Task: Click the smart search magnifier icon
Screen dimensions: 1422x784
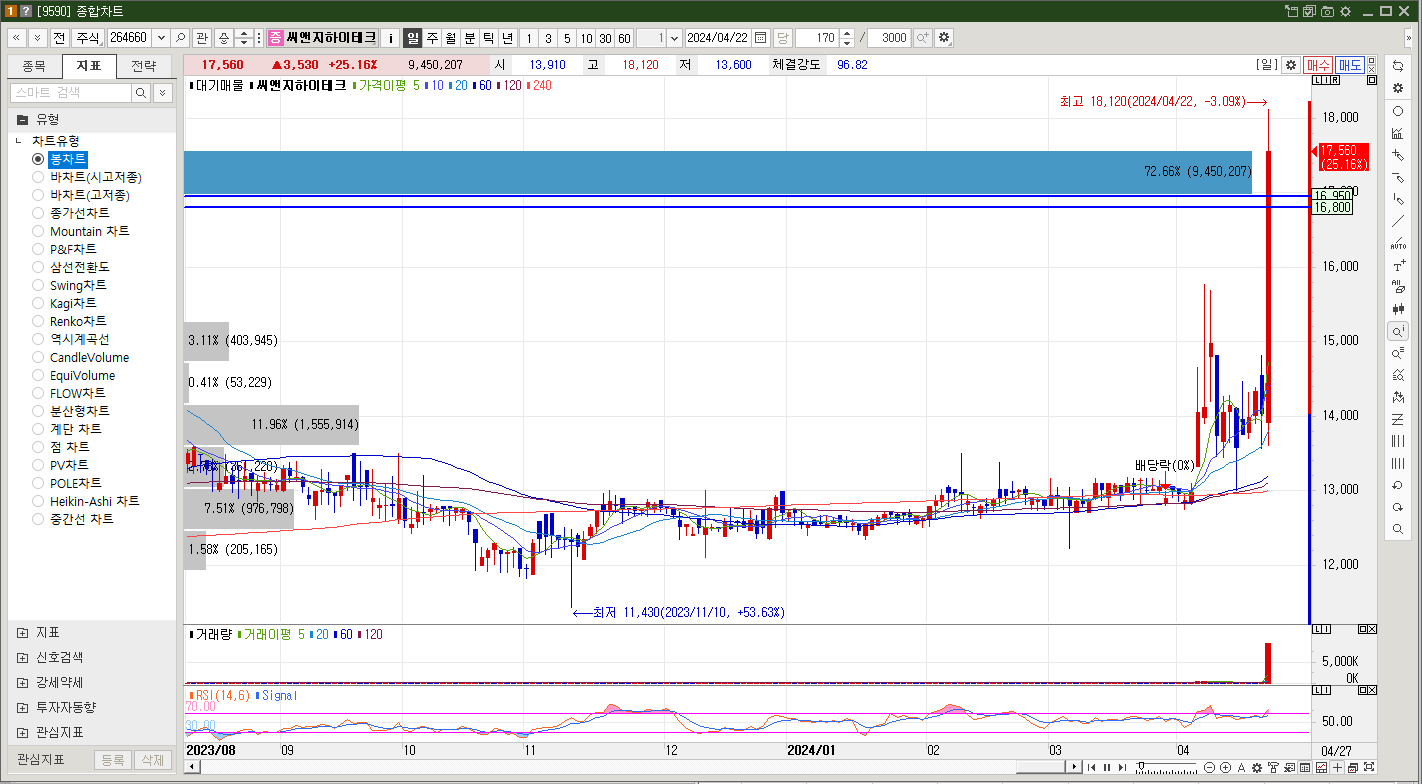Action: coord(141,92)
